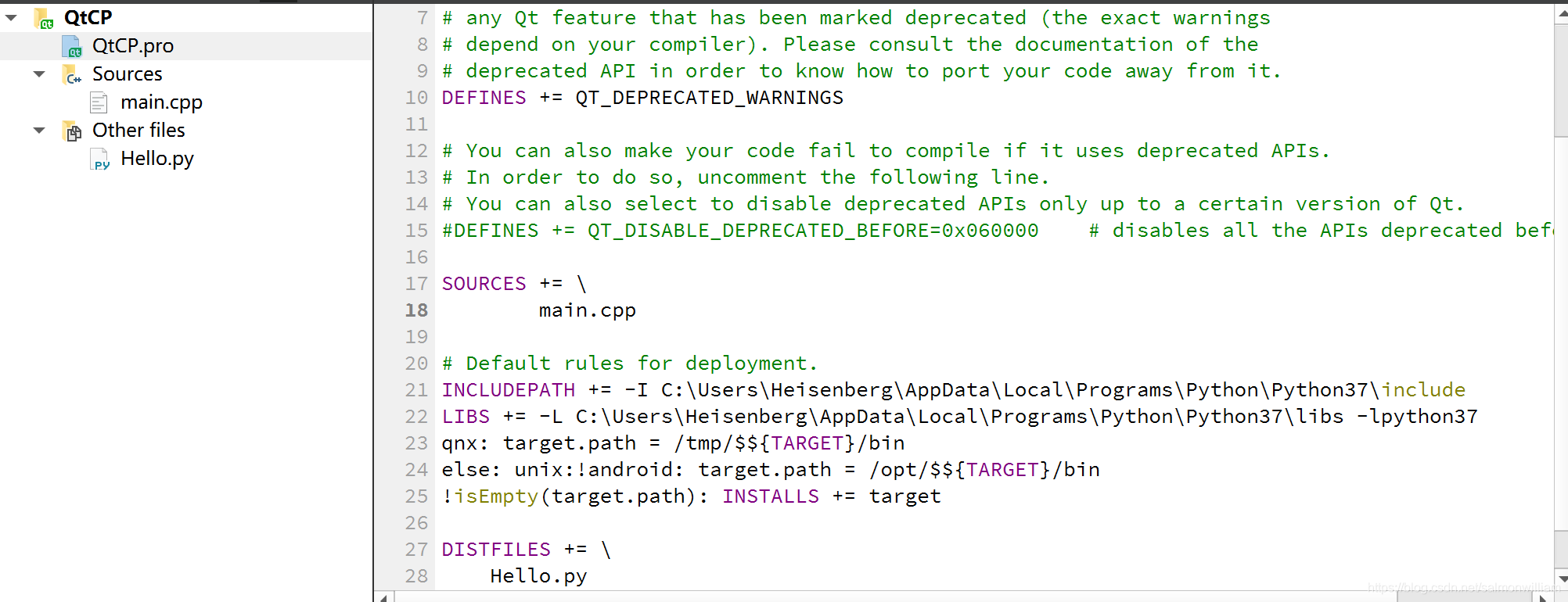
Task: Click line number 27 in gutter
Action: (416, 550)
